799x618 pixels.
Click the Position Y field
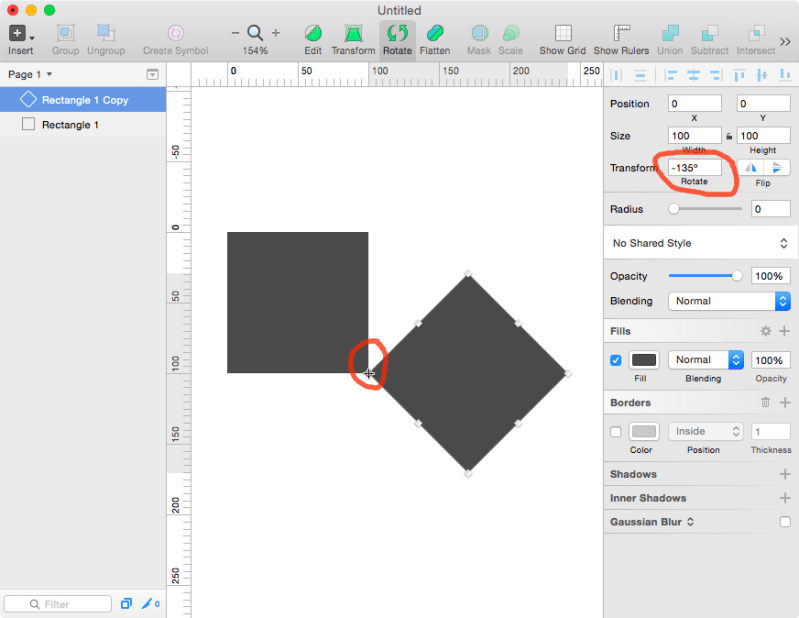[763, 103]
